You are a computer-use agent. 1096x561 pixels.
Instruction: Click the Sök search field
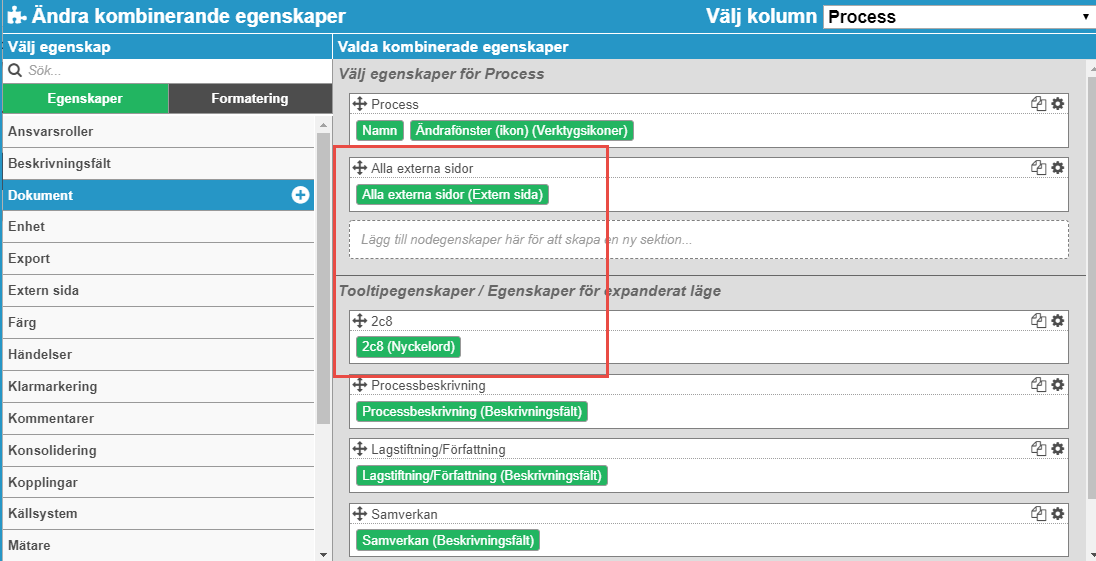(x=177, y=71)
